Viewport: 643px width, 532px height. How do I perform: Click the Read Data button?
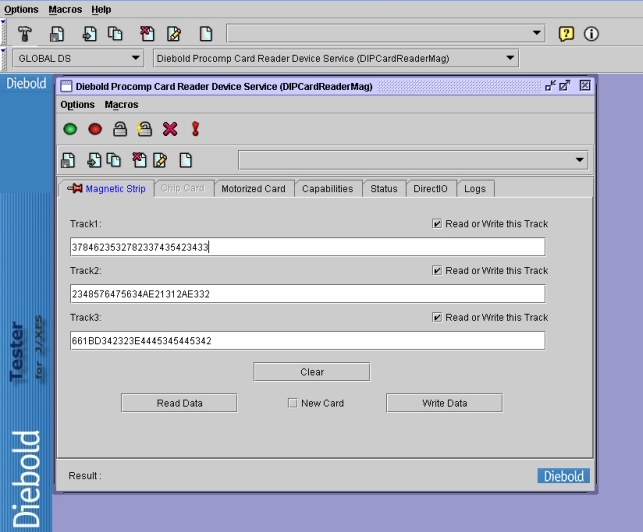point(179,403)
